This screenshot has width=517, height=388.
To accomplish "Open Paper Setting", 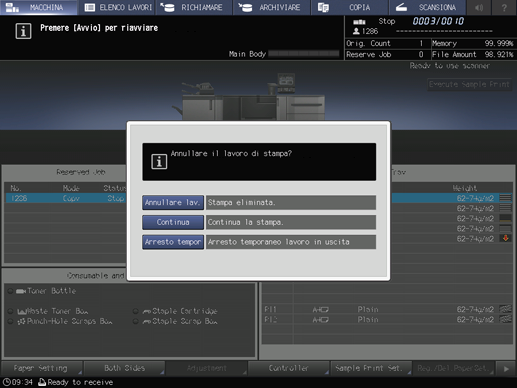I will pos(41,368).
